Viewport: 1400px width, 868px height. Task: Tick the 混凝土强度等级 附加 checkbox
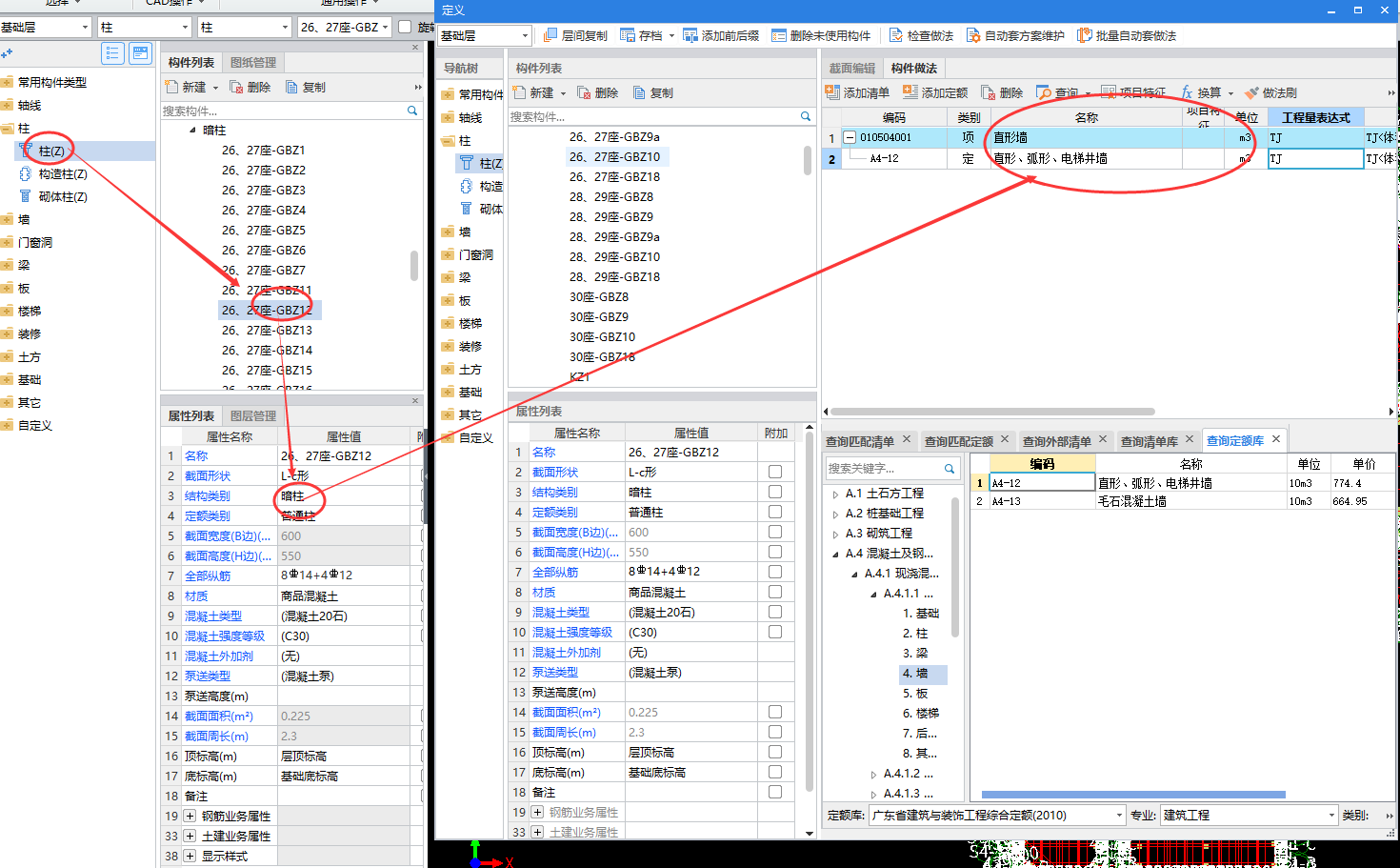tap(775, 632)
